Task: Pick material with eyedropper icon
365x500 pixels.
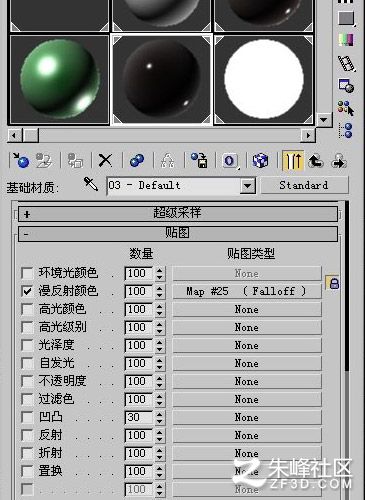Action: [91, 184]
